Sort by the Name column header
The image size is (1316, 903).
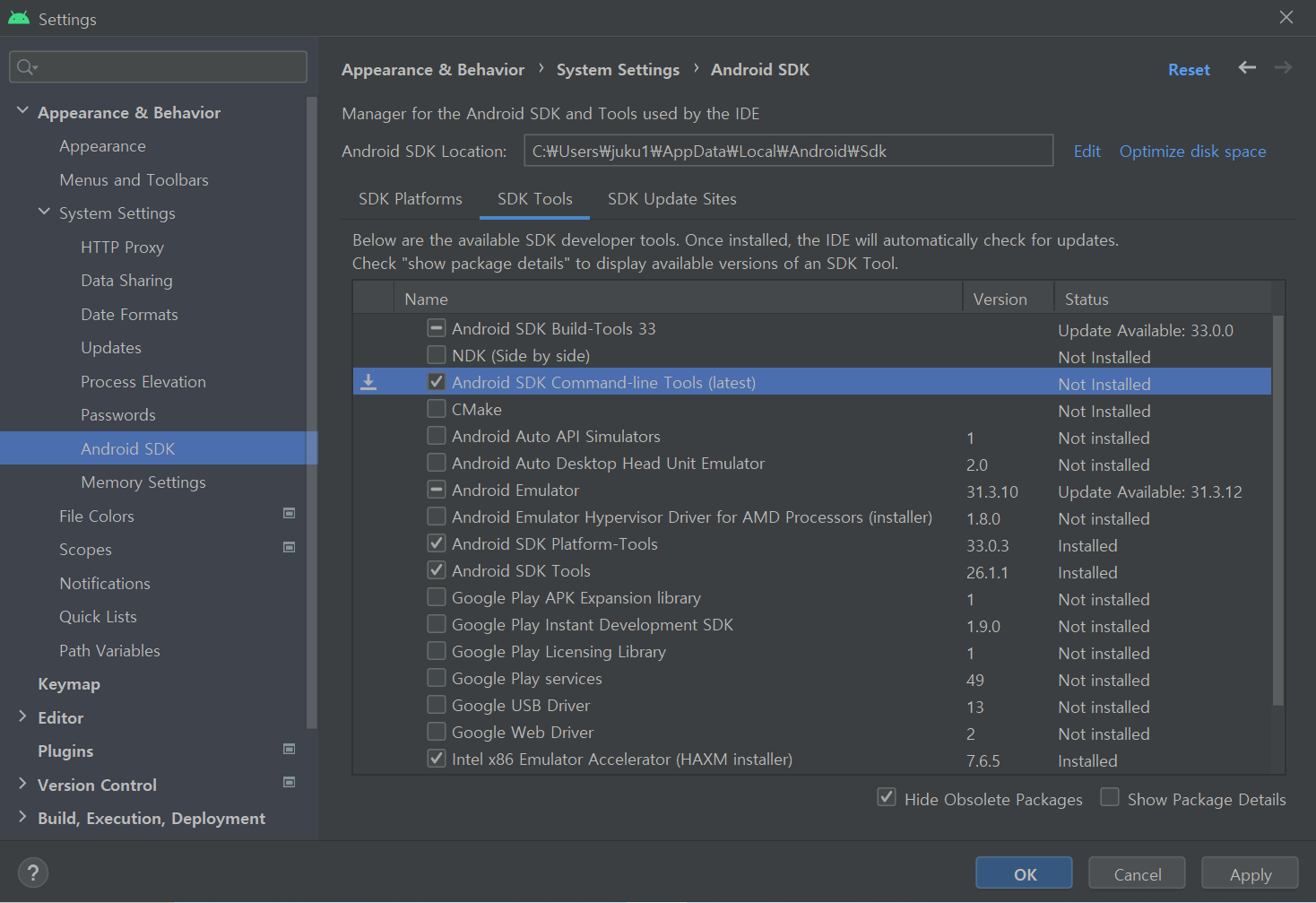(x=678, y=299)
